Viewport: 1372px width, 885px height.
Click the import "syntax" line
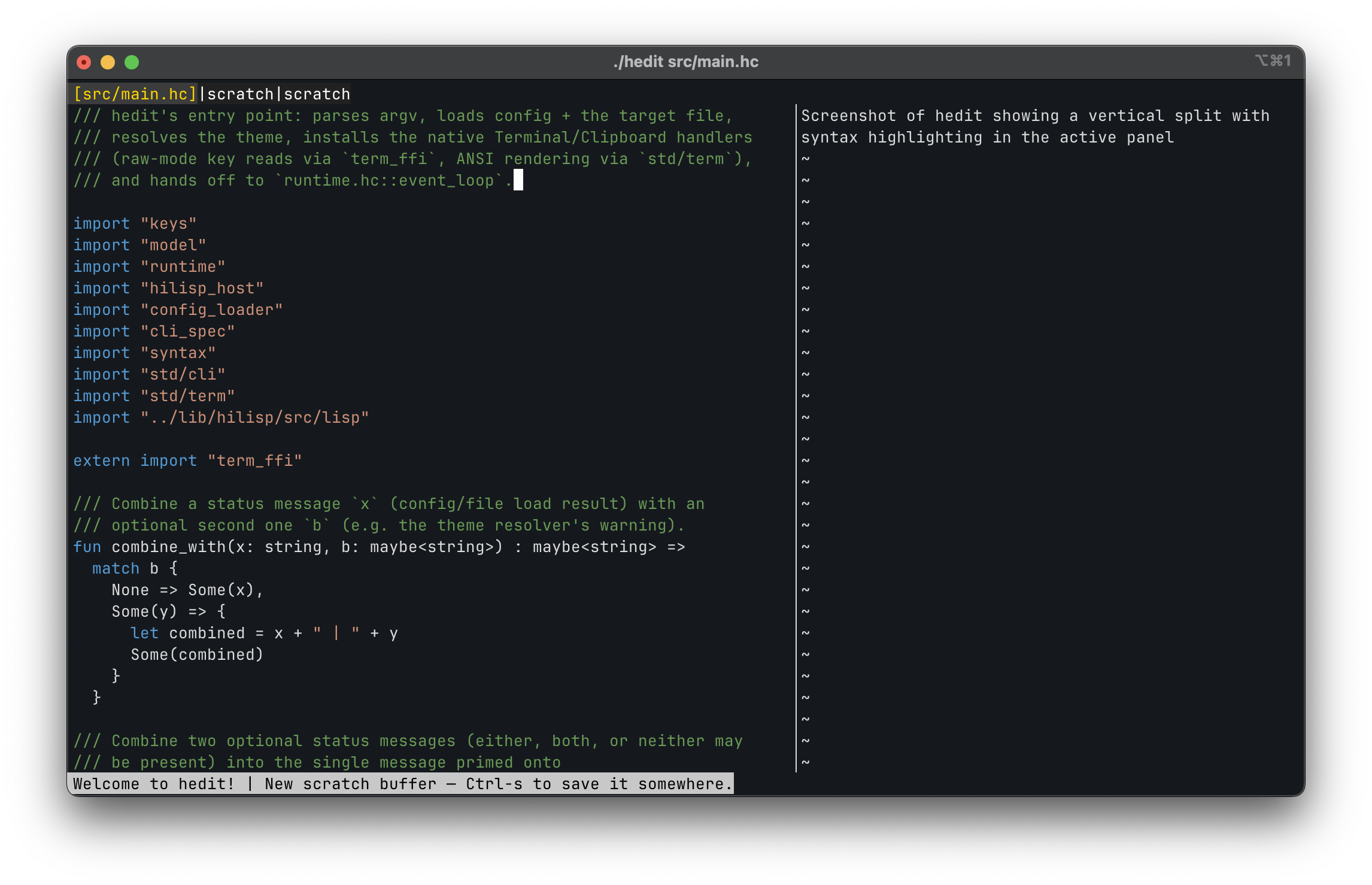[x=145, y=353]
